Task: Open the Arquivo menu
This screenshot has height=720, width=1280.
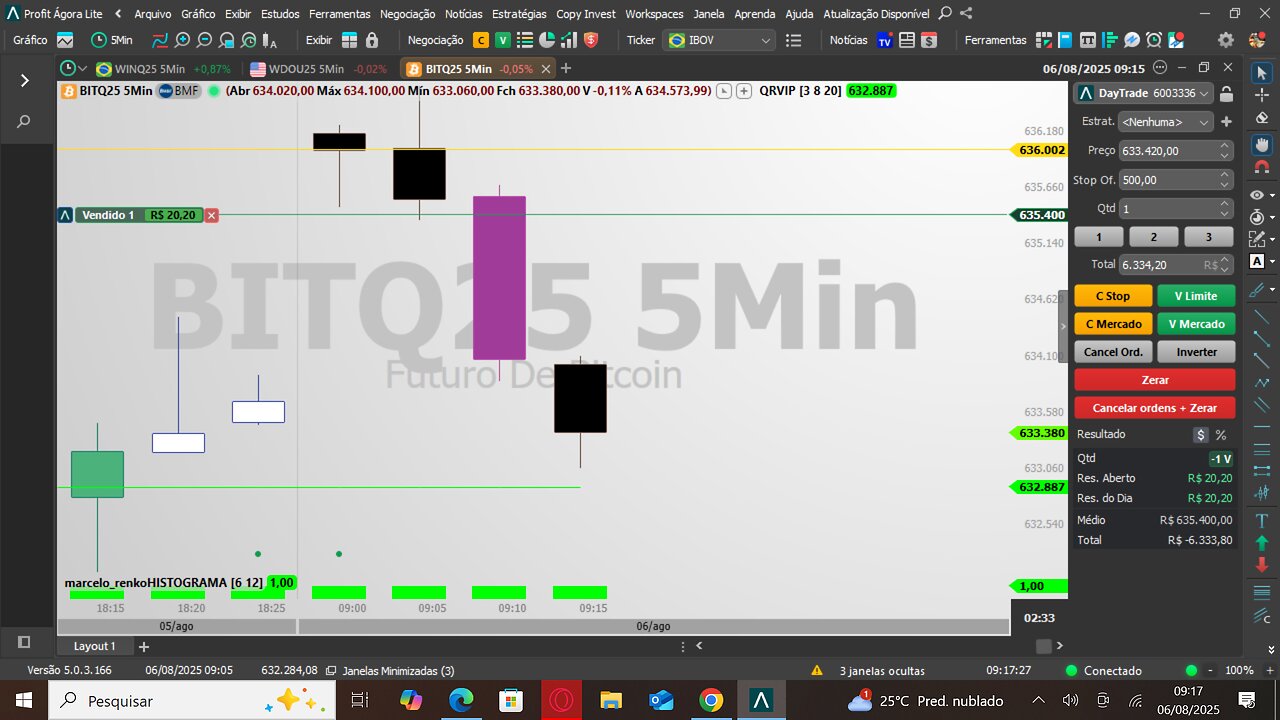Action: pyautogui.click(x=152, y=14)
